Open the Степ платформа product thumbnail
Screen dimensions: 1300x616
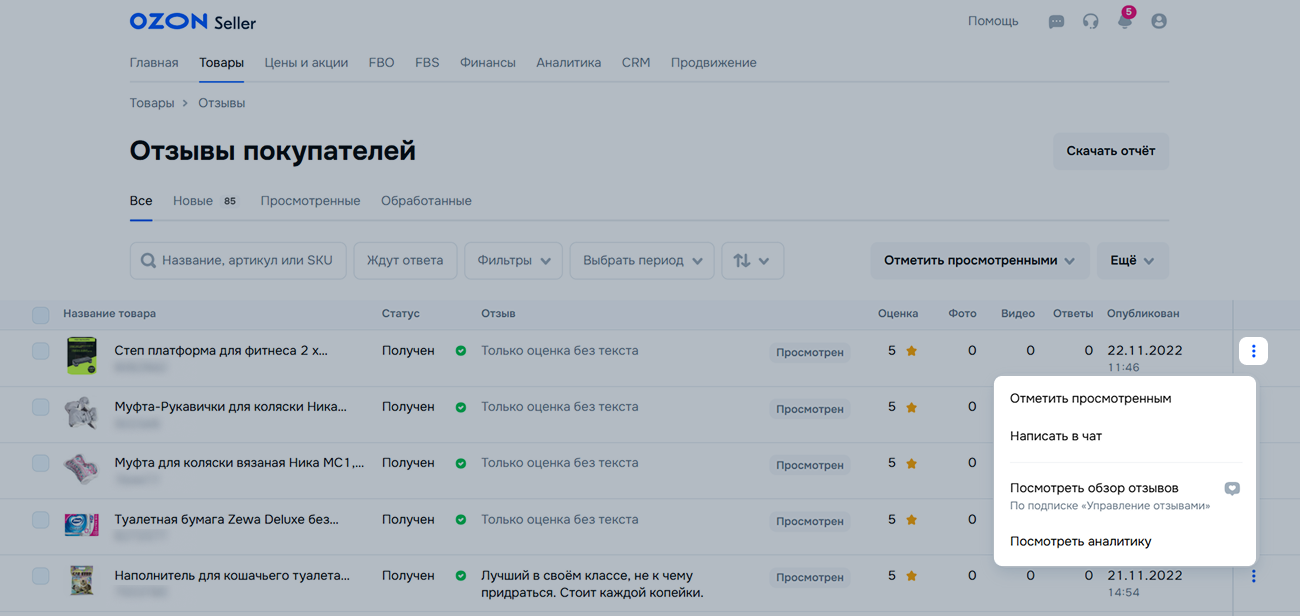tap(81, 355)
